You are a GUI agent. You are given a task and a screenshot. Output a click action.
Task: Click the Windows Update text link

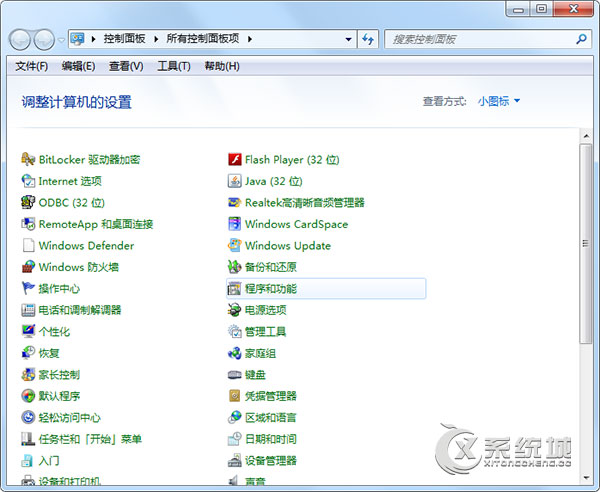(x=288, y=246)
